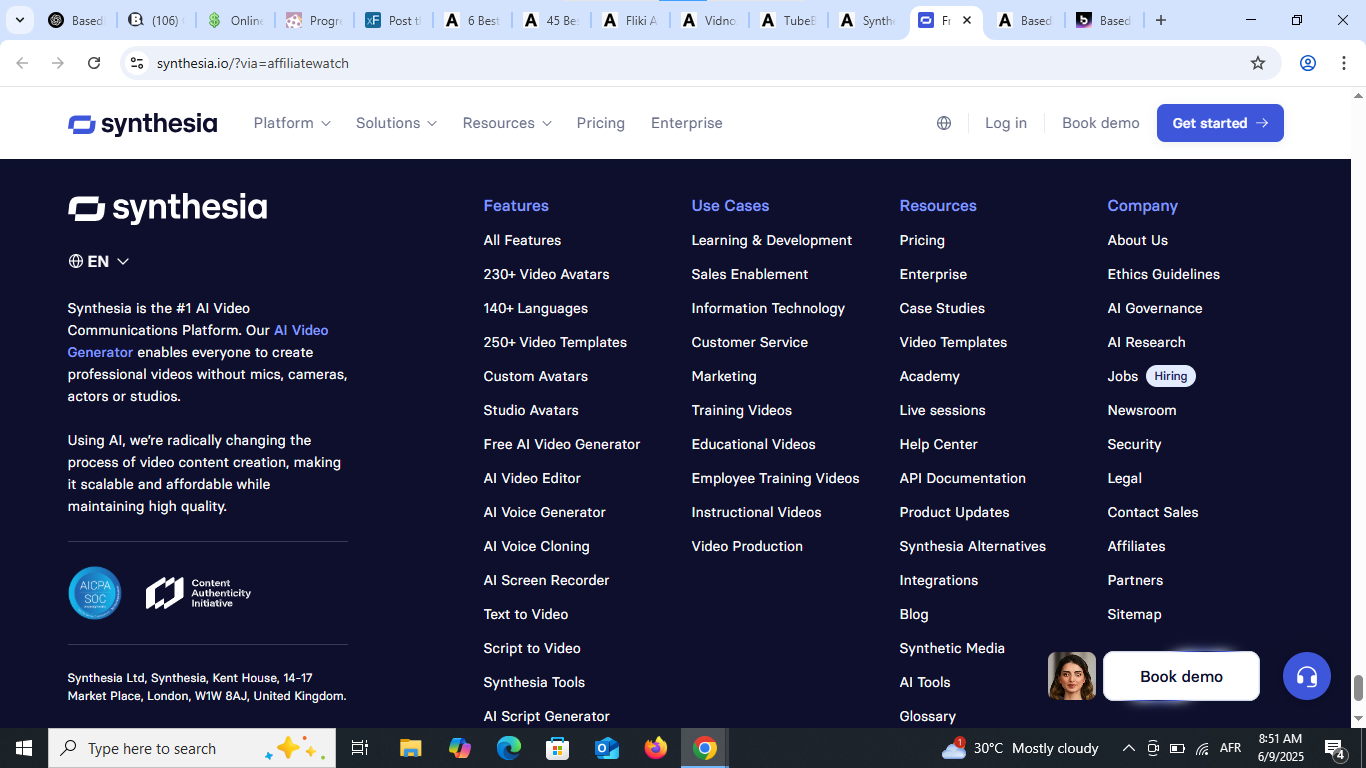Open Microsoft Store from taskbar

pyautogui.click(x=558, y=748)
